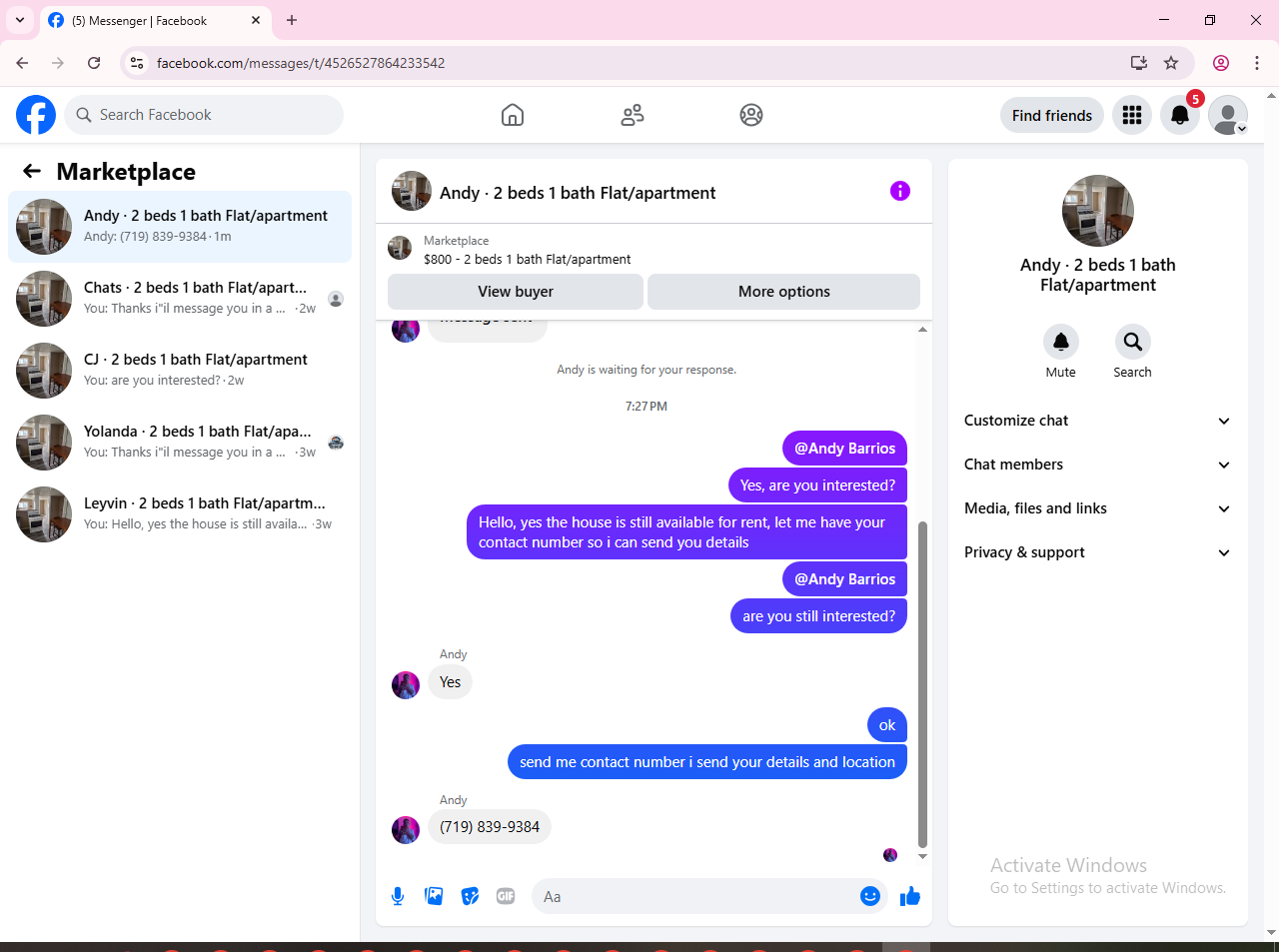This screenshot has width=1279, height=952.
Task: Expand Customize chat section
Action: (1097, 421)
